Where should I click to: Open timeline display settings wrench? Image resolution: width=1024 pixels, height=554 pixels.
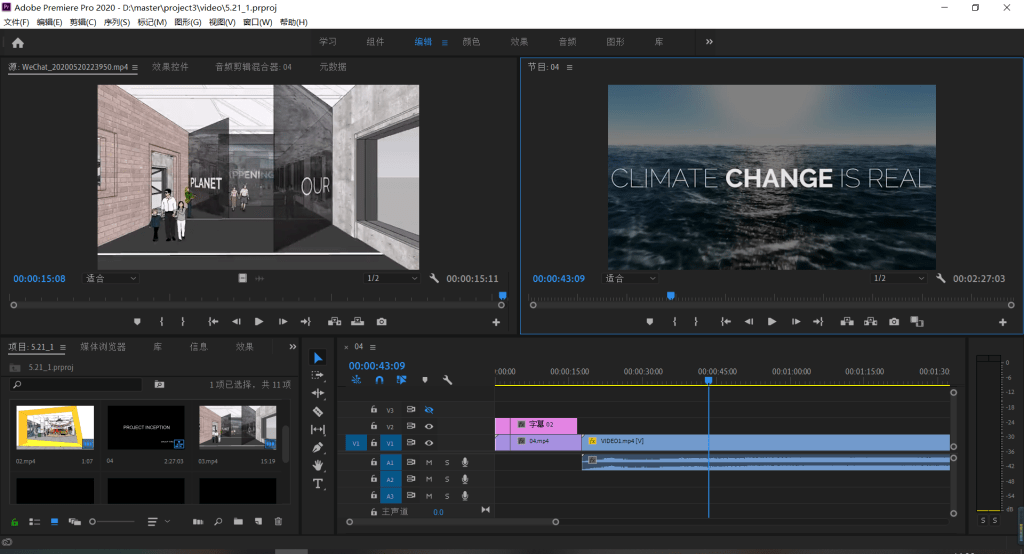click(447, 380)
